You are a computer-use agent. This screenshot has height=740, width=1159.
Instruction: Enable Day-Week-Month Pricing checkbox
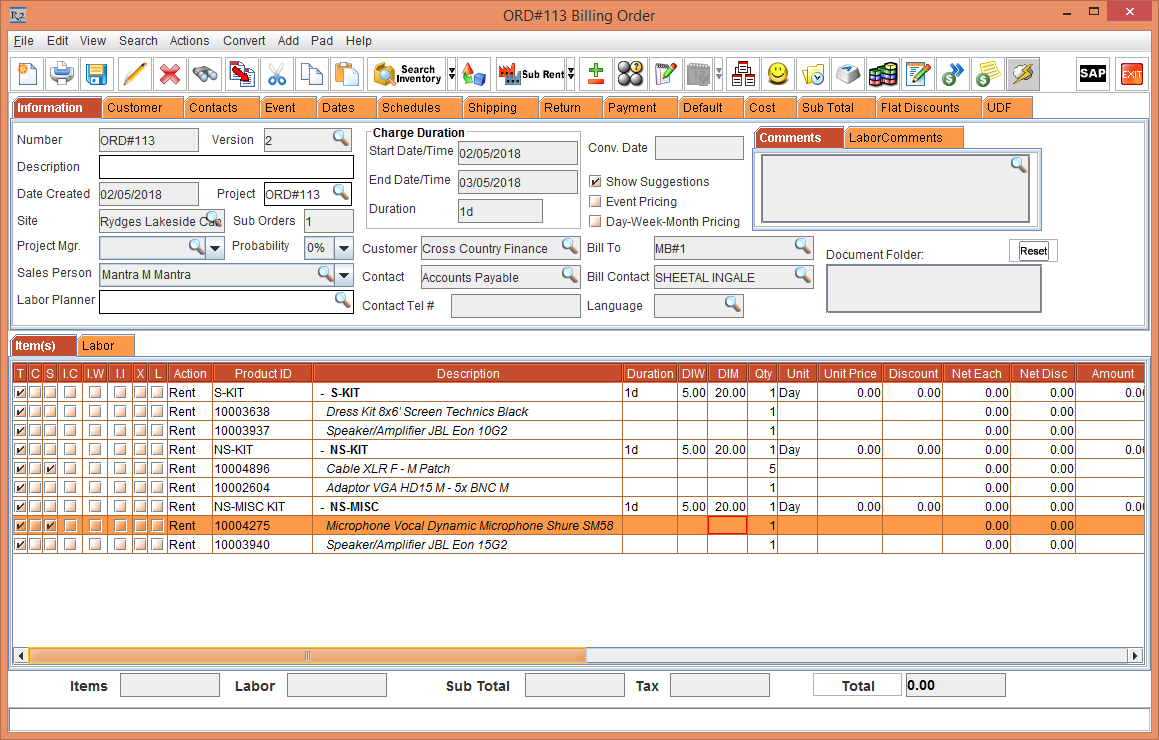(595, 222)
